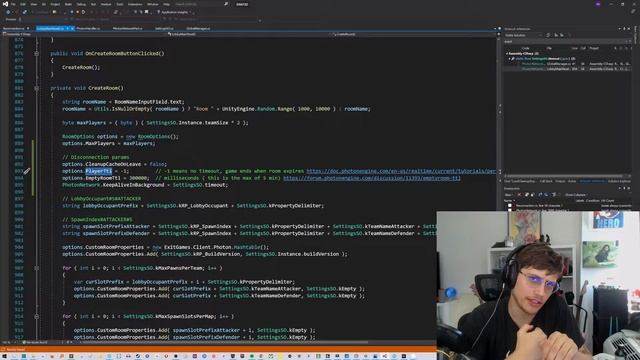The image size is (640, 360).
Task: Open the View menu
Action: tap(33, 4)
